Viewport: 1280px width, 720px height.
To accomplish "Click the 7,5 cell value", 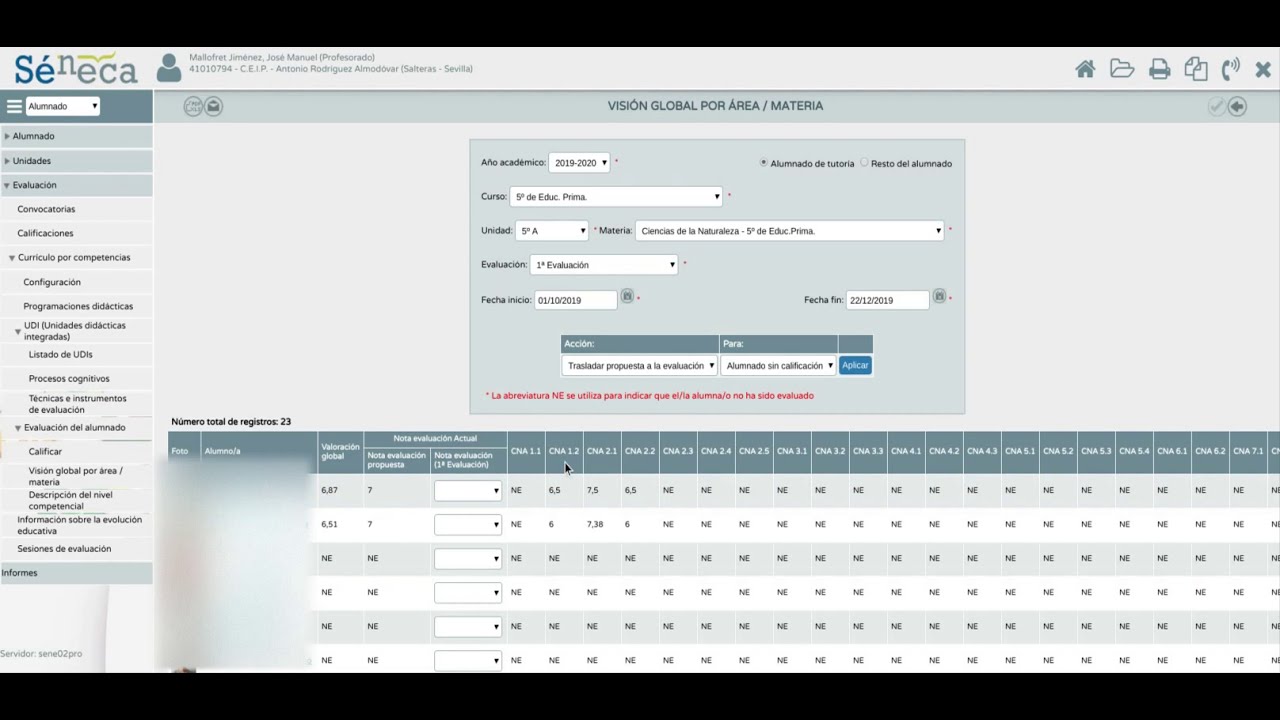I will [592, 491].
